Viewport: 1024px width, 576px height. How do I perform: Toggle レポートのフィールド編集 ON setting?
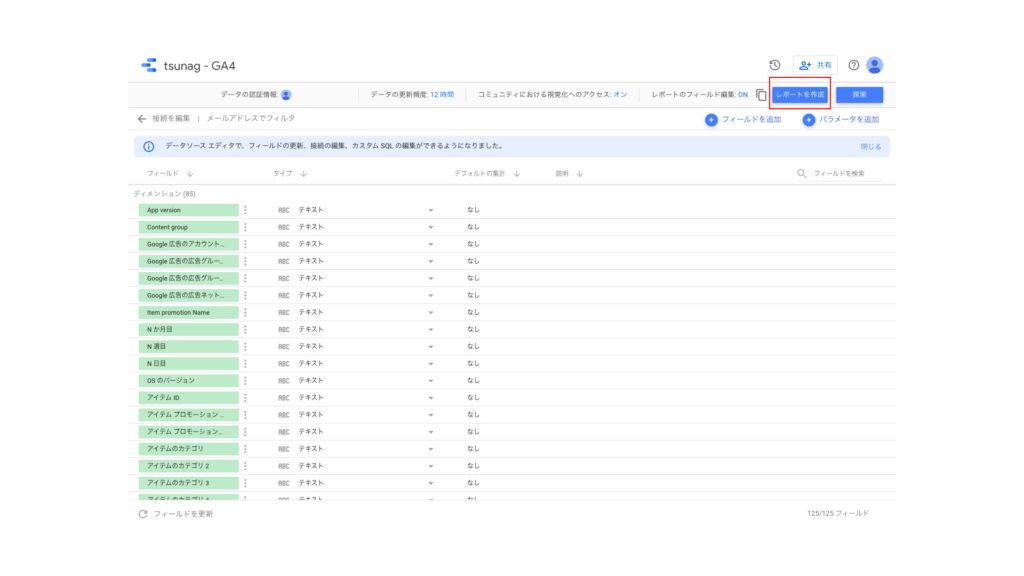click(x=743, y=95)
